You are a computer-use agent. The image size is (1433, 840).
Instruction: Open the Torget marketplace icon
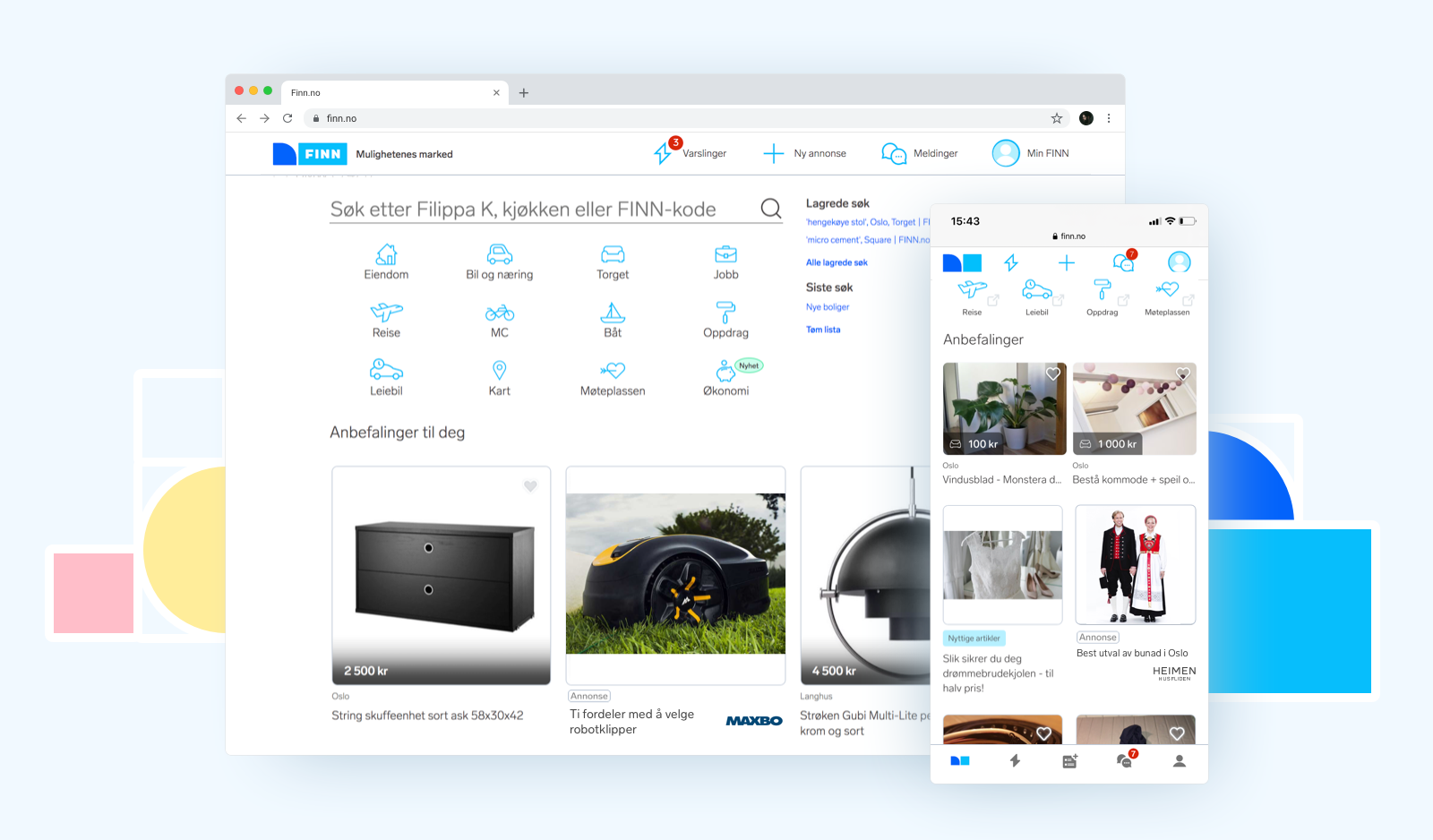[x=613, y=255]
